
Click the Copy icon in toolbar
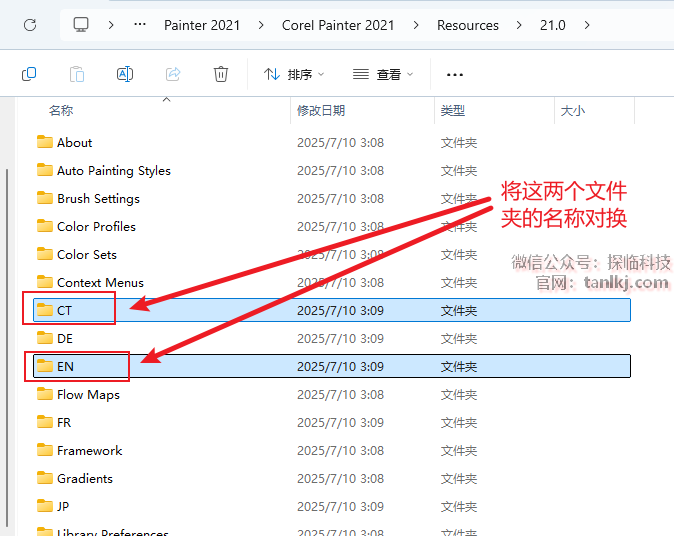pos(29,74)
